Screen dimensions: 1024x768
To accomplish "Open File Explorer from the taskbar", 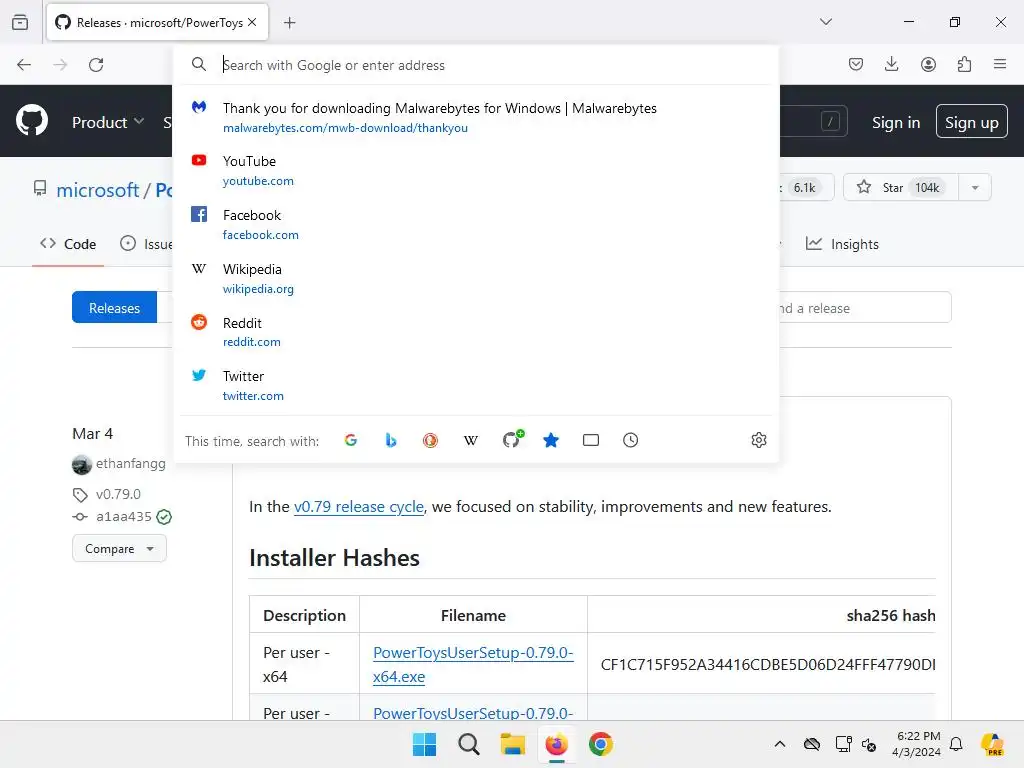I will point(513,744).
